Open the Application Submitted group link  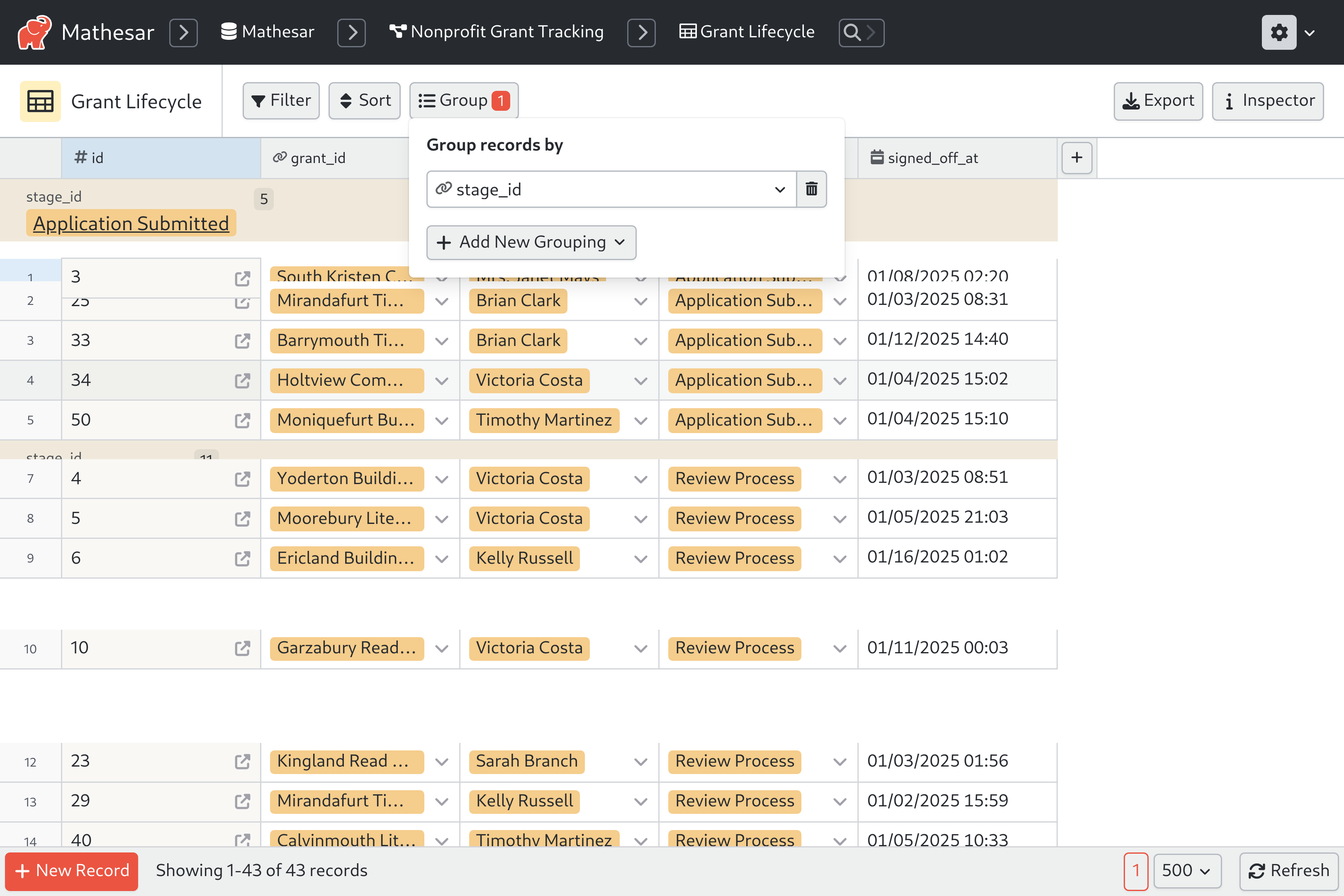pyautogui.click(x=131, y=224)
